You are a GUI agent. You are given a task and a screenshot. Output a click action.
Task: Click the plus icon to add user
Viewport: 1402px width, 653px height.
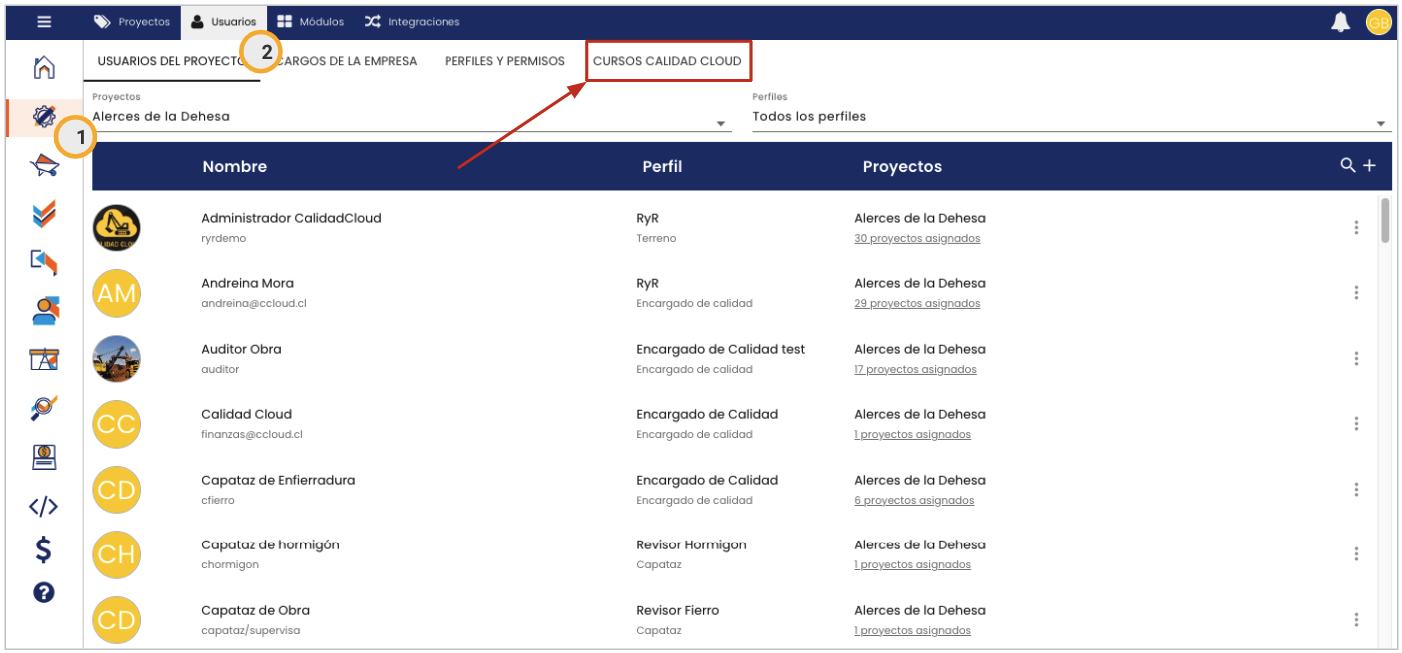(x=1370, y=166)
